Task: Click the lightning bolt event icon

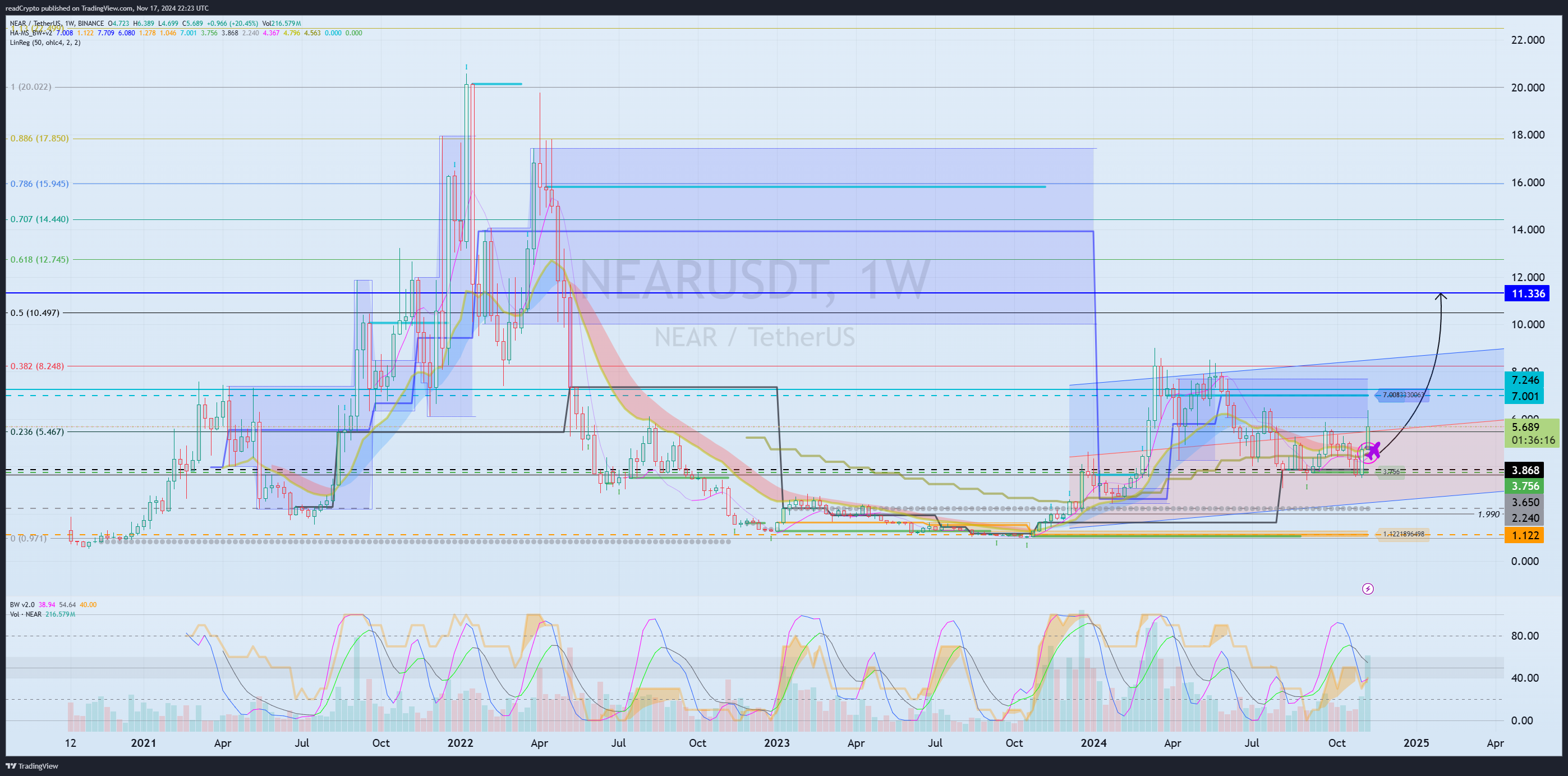Action: [1368, 589]
